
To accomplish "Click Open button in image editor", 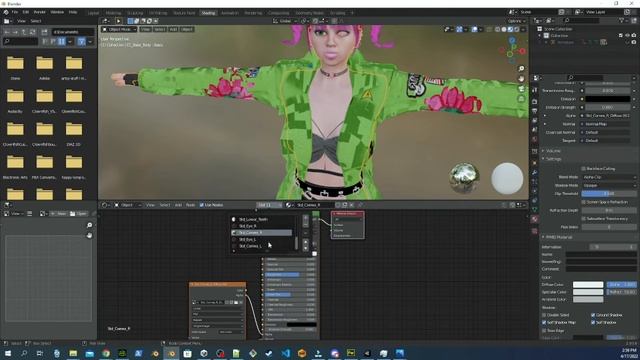I will click(78, 213).
